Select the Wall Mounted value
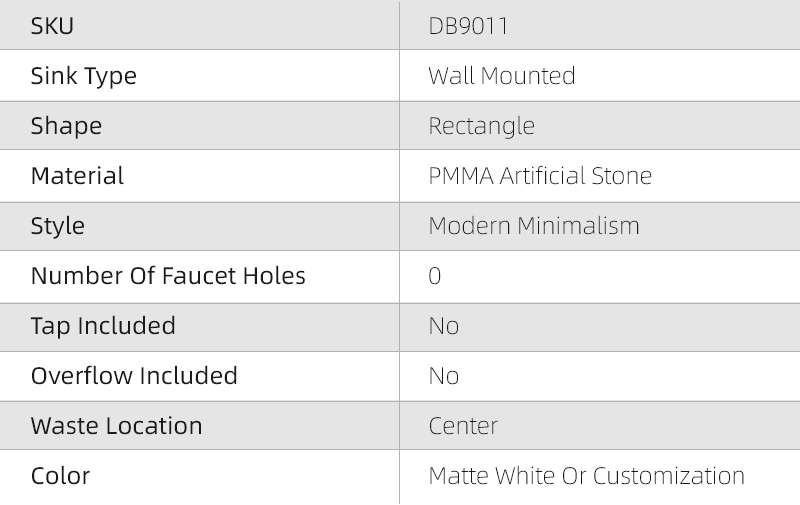Image resolution: width=800 pixels, height=505 pixels. 501,76
